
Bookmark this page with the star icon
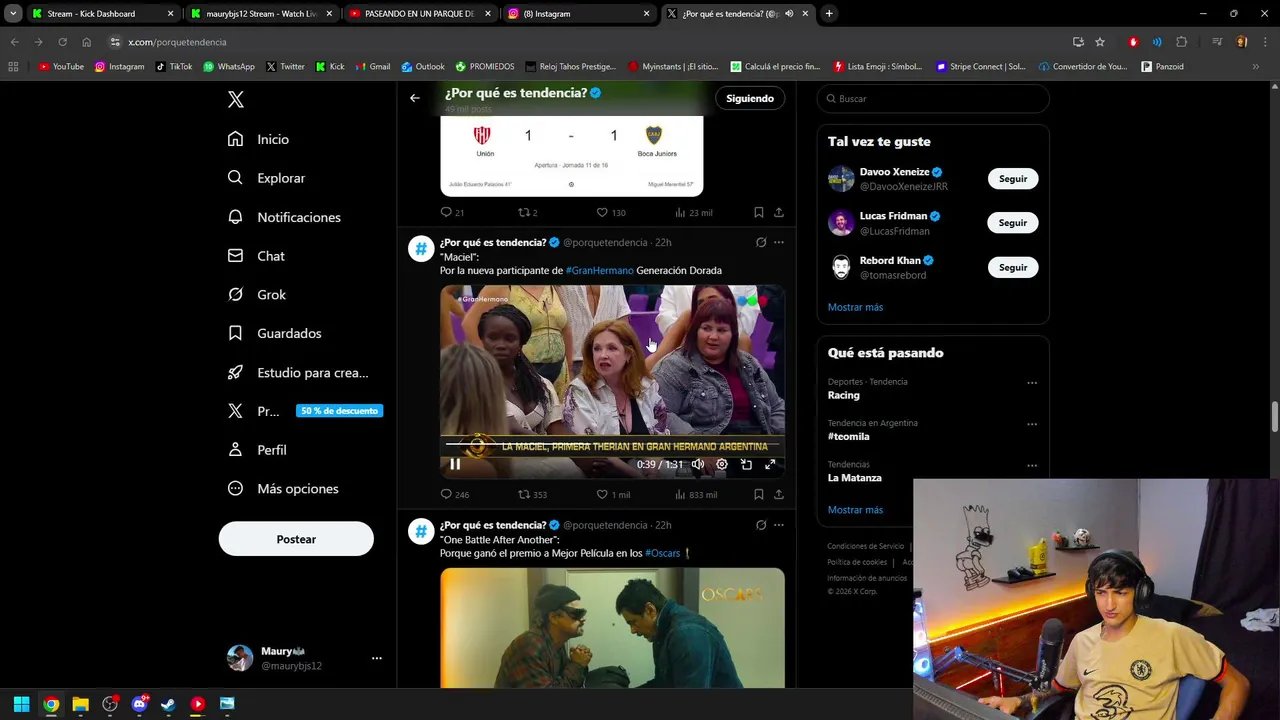click(x=1100, y=42)
